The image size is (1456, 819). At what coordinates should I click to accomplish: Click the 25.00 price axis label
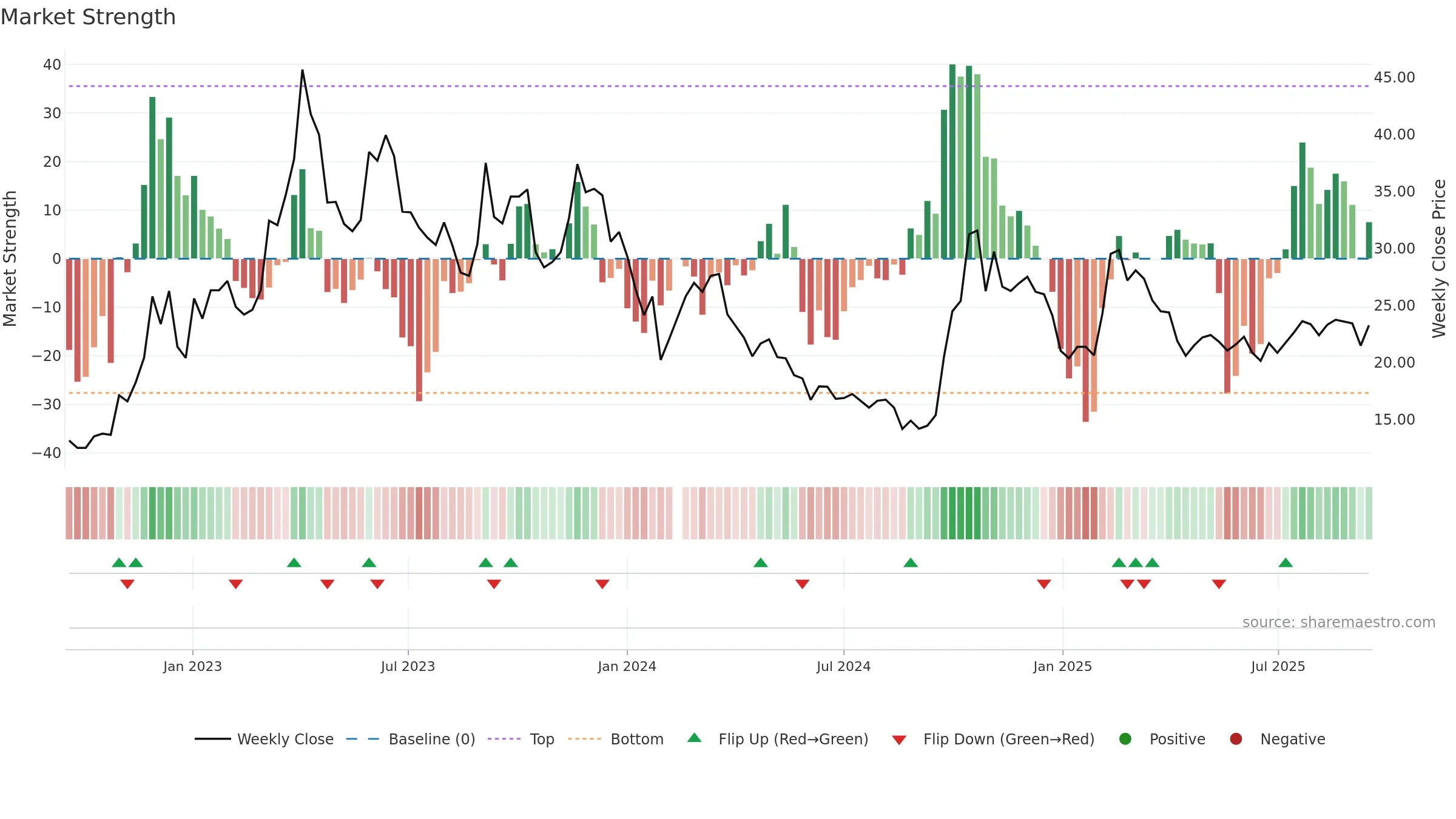[1394, 305]
